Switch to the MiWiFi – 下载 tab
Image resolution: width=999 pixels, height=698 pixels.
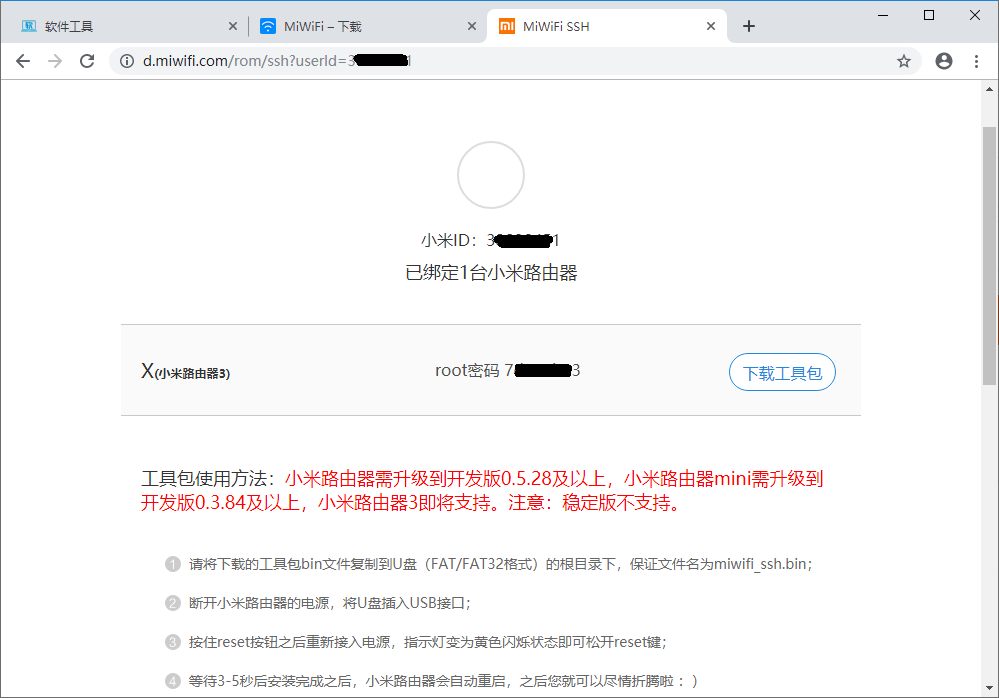point(367,26)
